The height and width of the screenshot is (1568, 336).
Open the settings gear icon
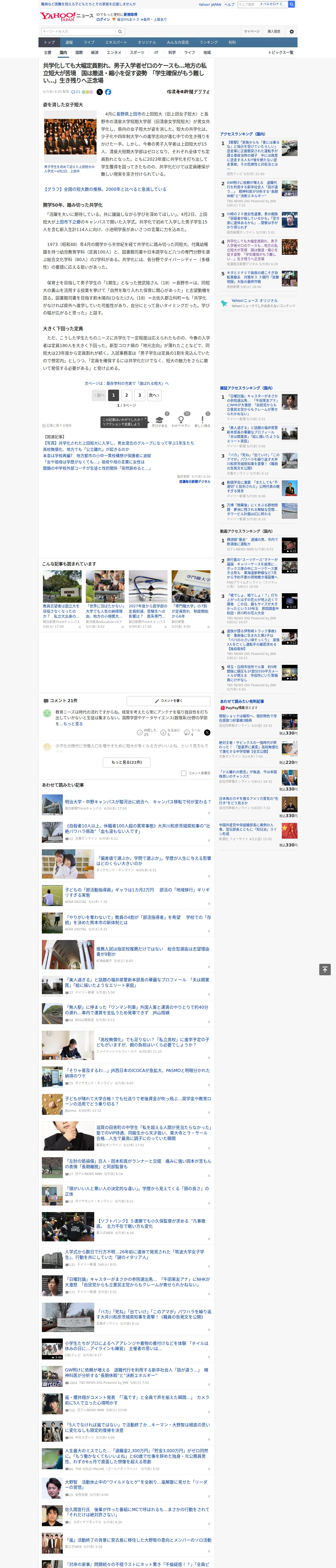[x=292, y=31]
